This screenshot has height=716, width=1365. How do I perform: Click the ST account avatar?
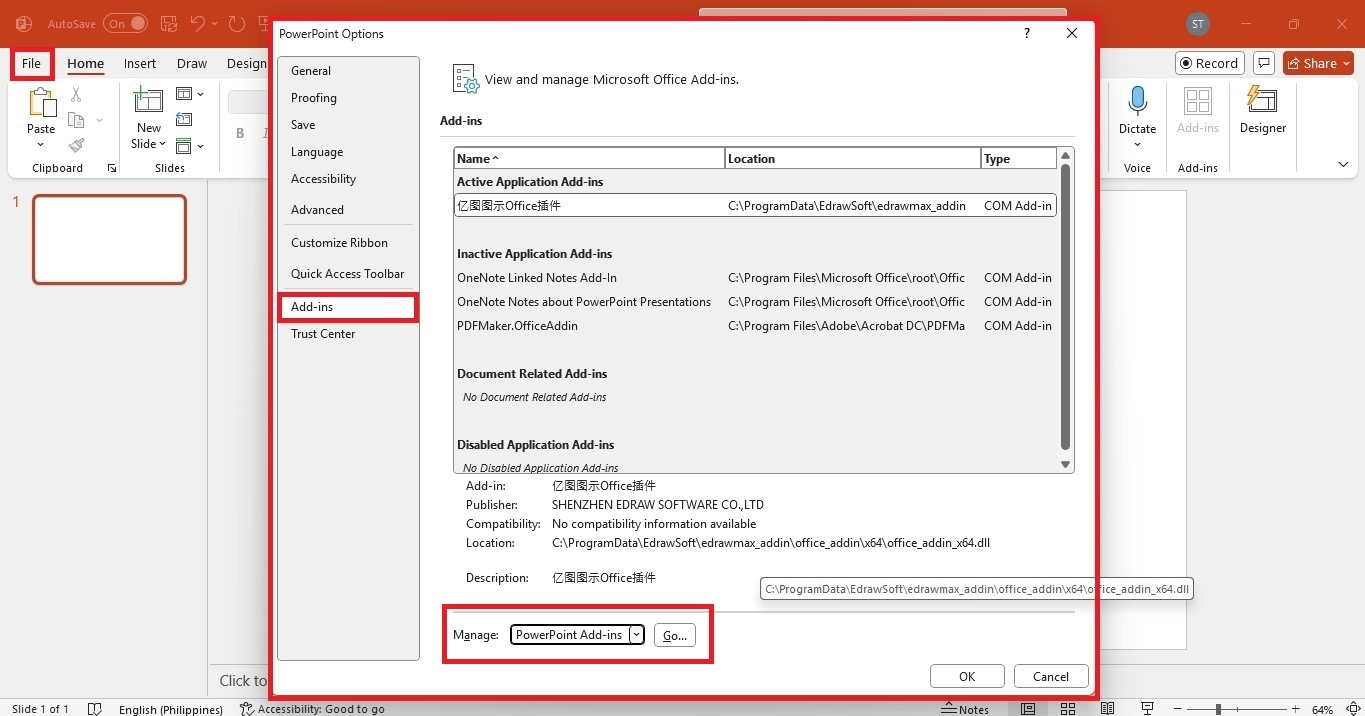pyautogui.click(x=1198, y=23)
